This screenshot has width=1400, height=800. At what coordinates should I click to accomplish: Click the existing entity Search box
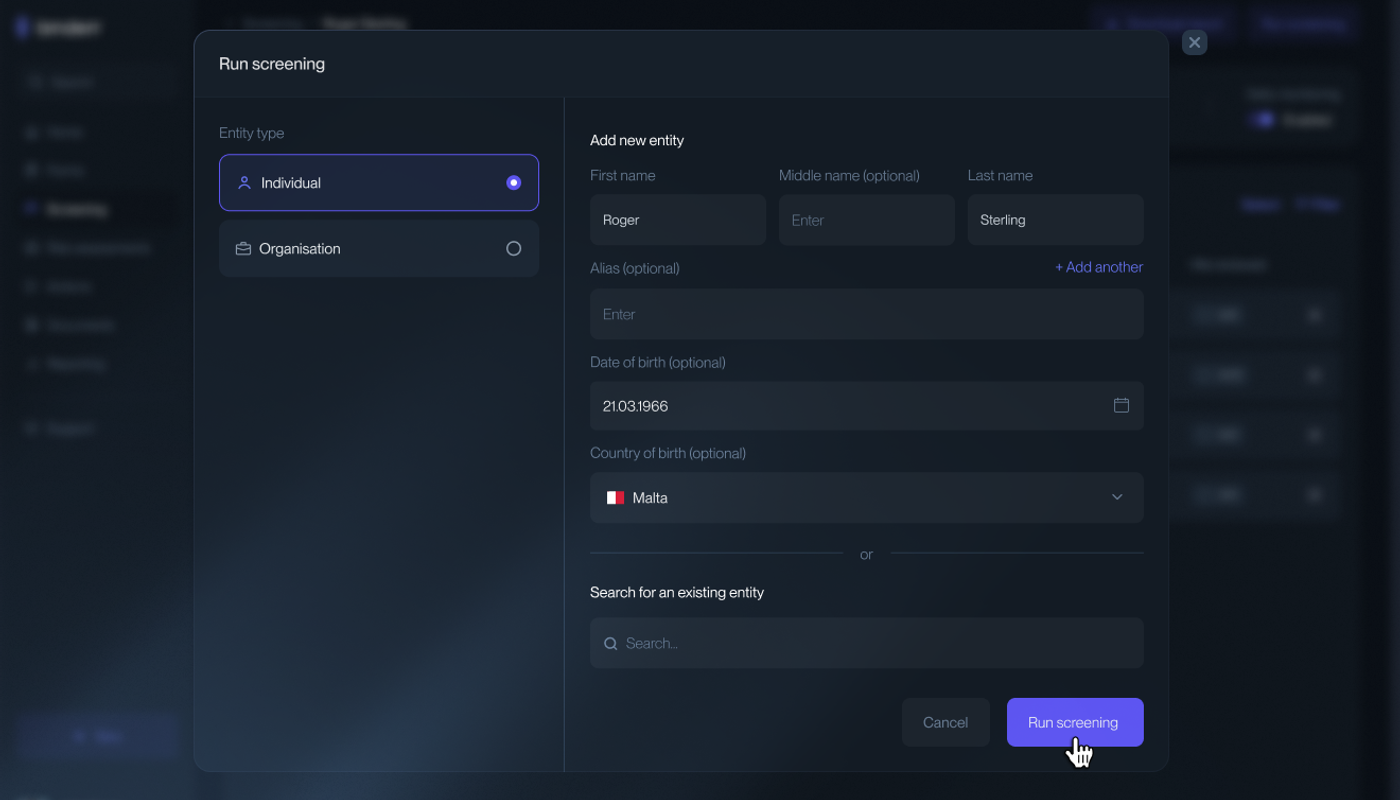pyautogui.click(x=867, y=643)
